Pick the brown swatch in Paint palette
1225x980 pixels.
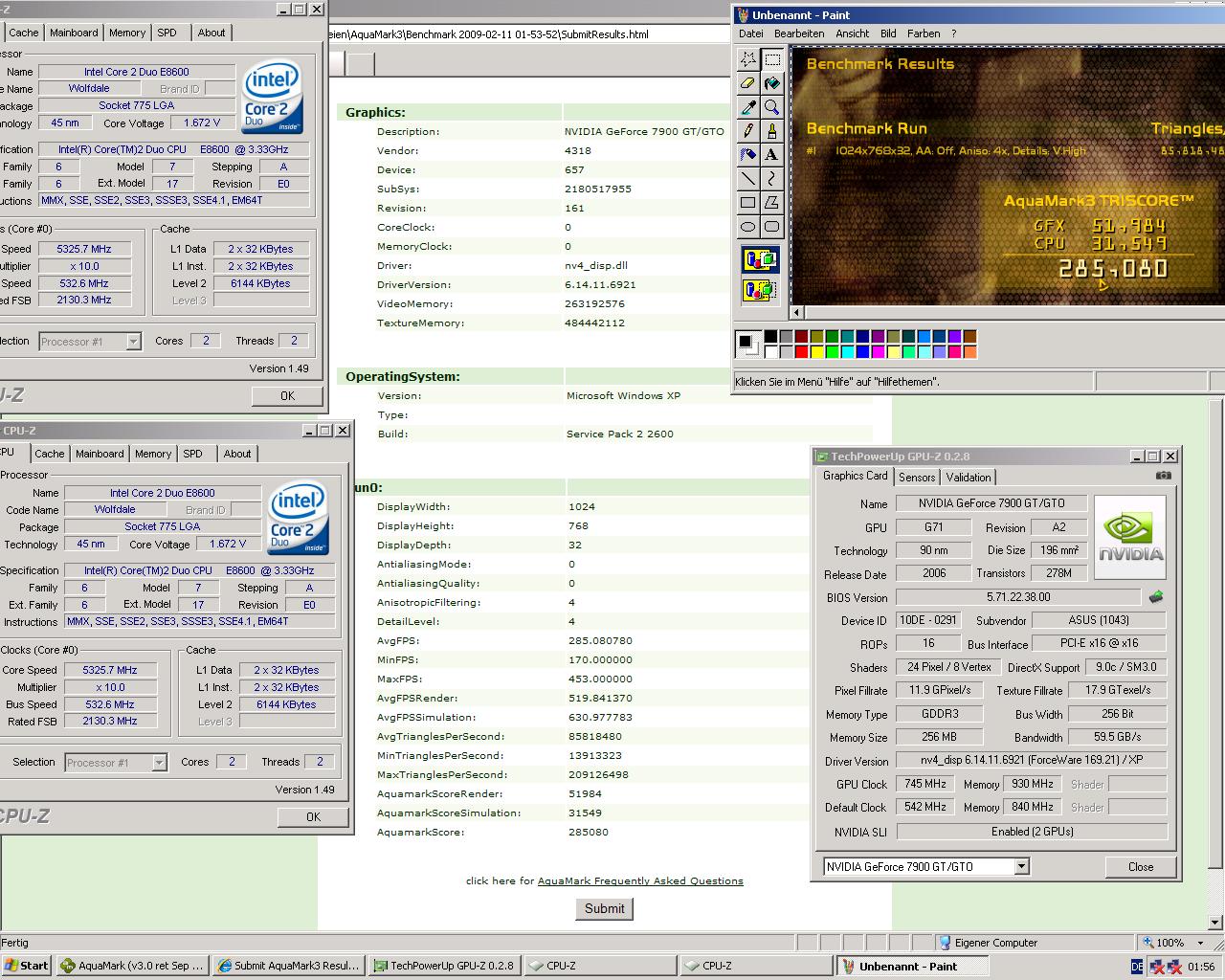[969, 337]
